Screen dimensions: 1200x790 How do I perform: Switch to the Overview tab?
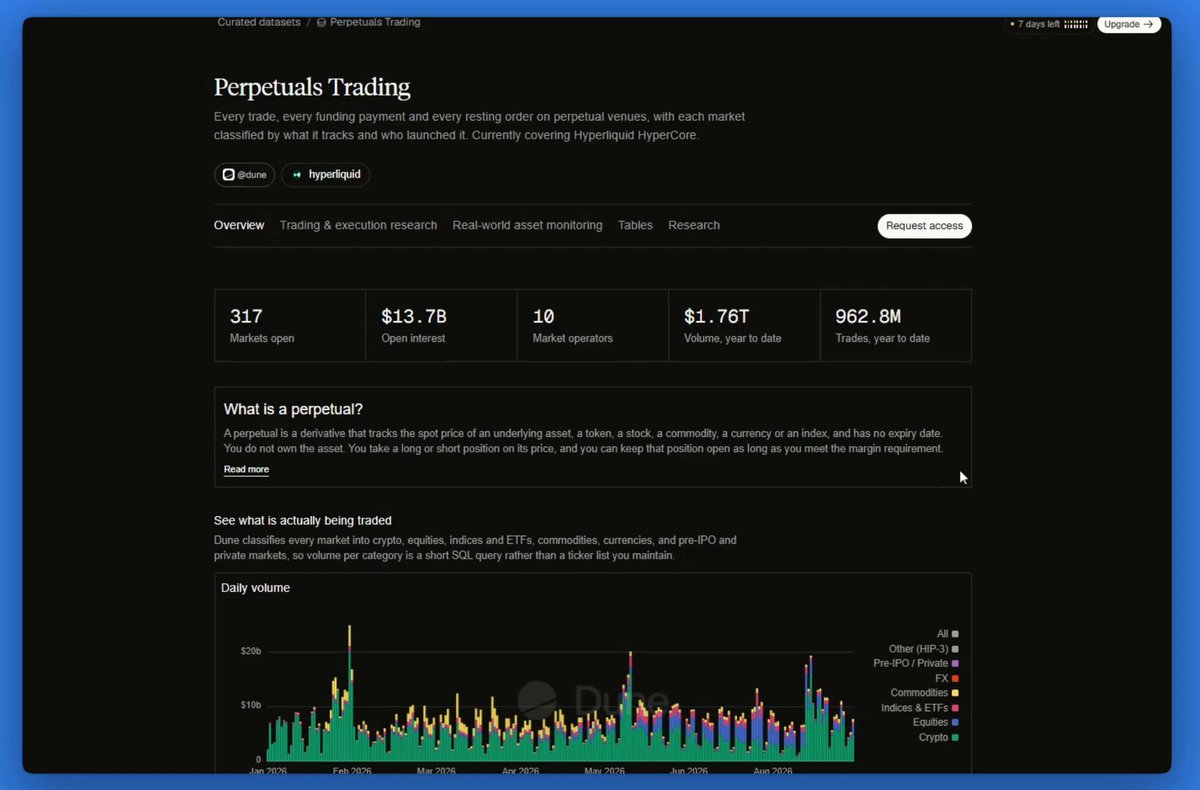239,225
